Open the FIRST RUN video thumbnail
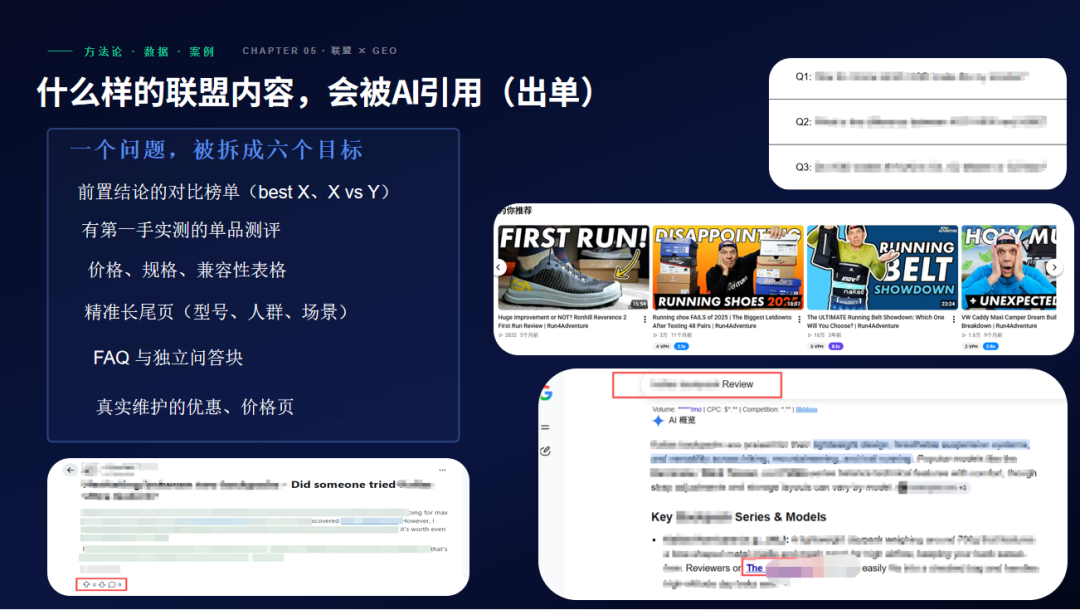Screen dimensions: 1080x610 573,266
